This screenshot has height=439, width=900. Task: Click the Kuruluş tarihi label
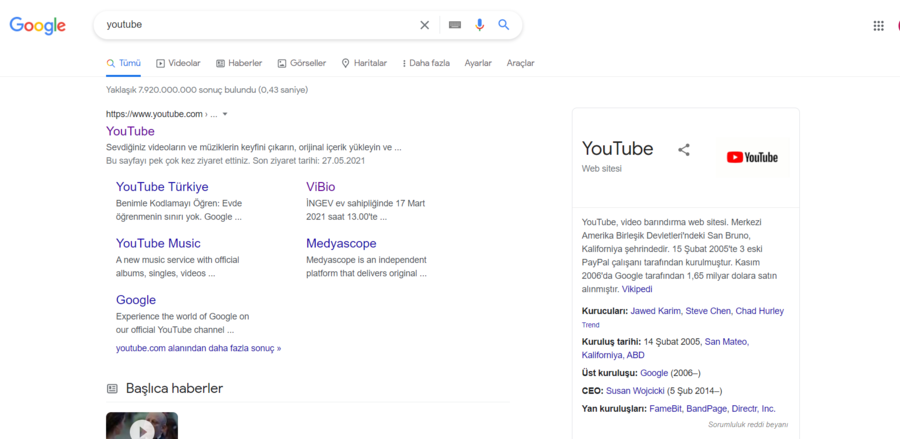coord(611,341)
